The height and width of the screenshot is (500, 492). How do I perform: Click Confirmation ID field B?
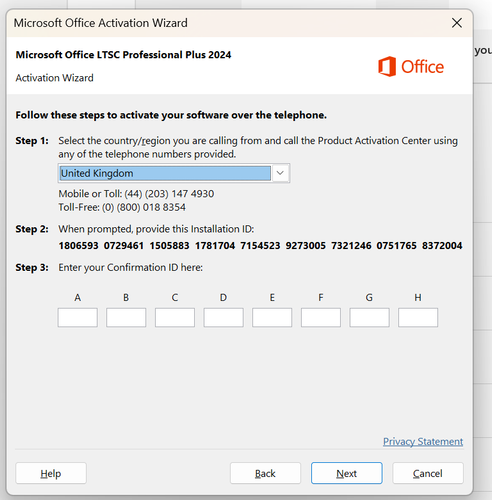(126, 317)
